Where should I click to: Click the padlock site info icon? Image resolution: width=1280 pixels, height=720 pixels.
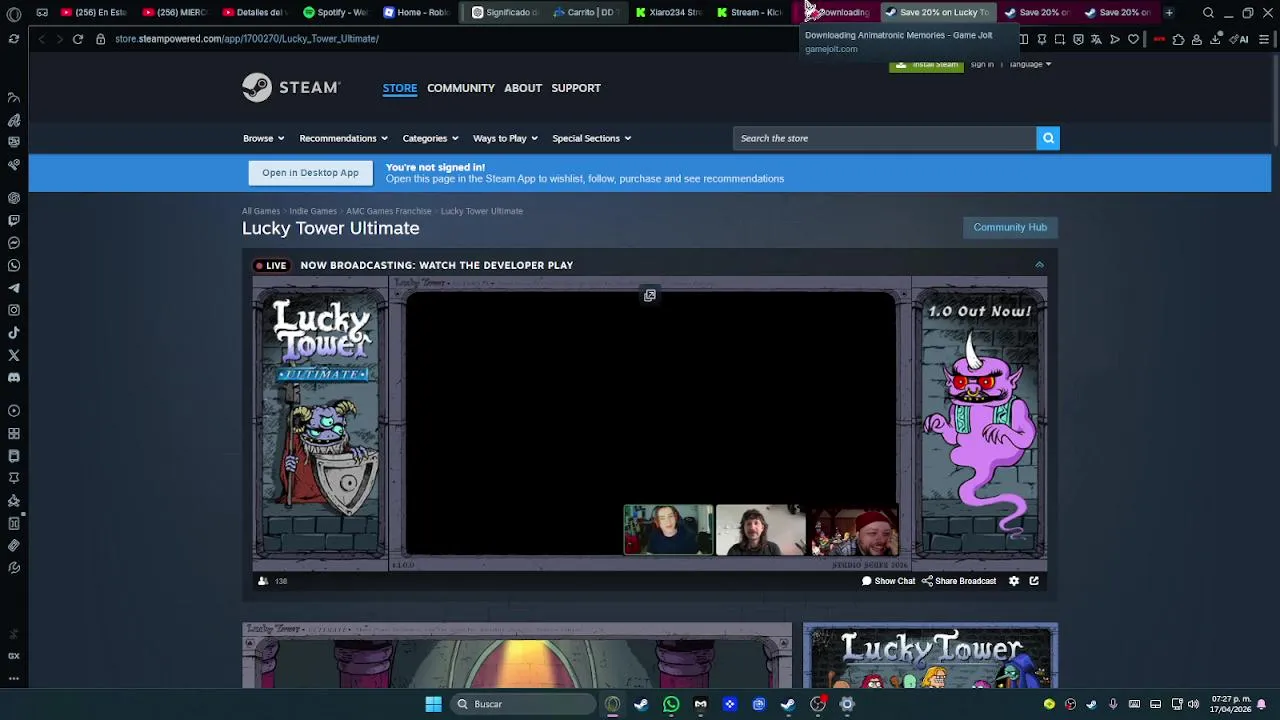[100, 39]
